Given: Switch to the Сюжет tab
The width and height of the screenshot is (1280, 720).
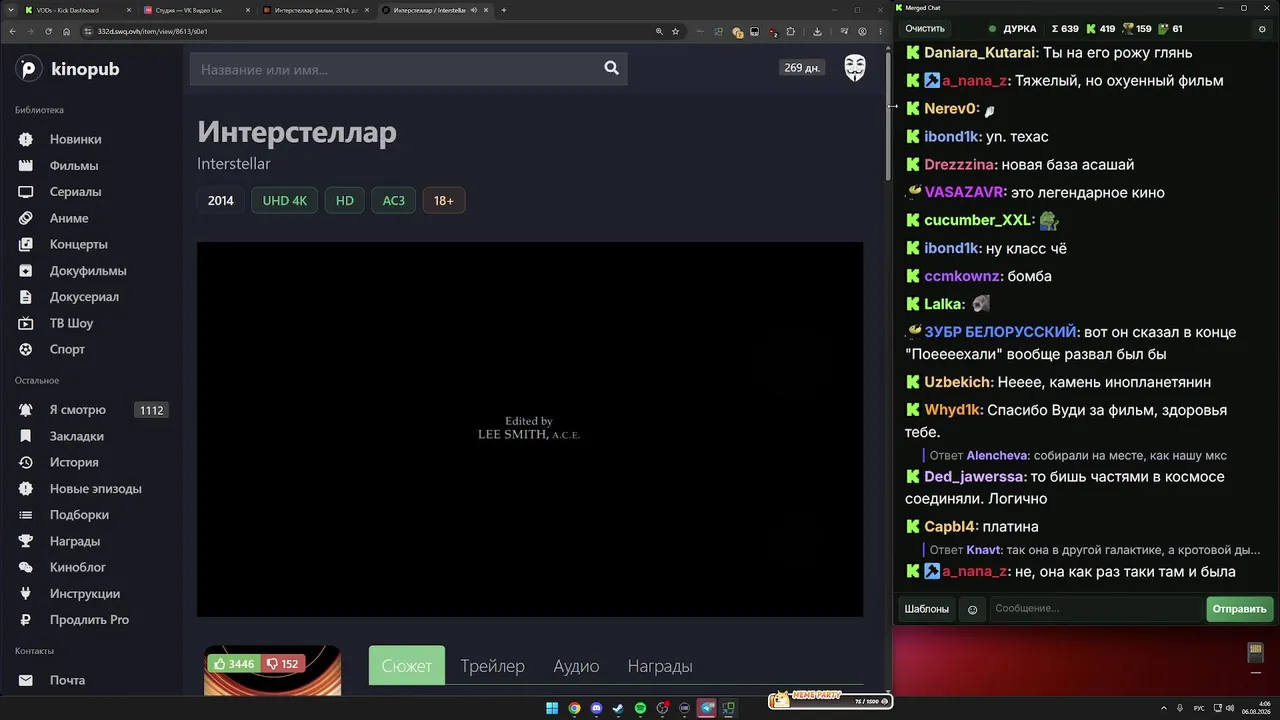Looking at the screenshot, I should tap(407, 666).
